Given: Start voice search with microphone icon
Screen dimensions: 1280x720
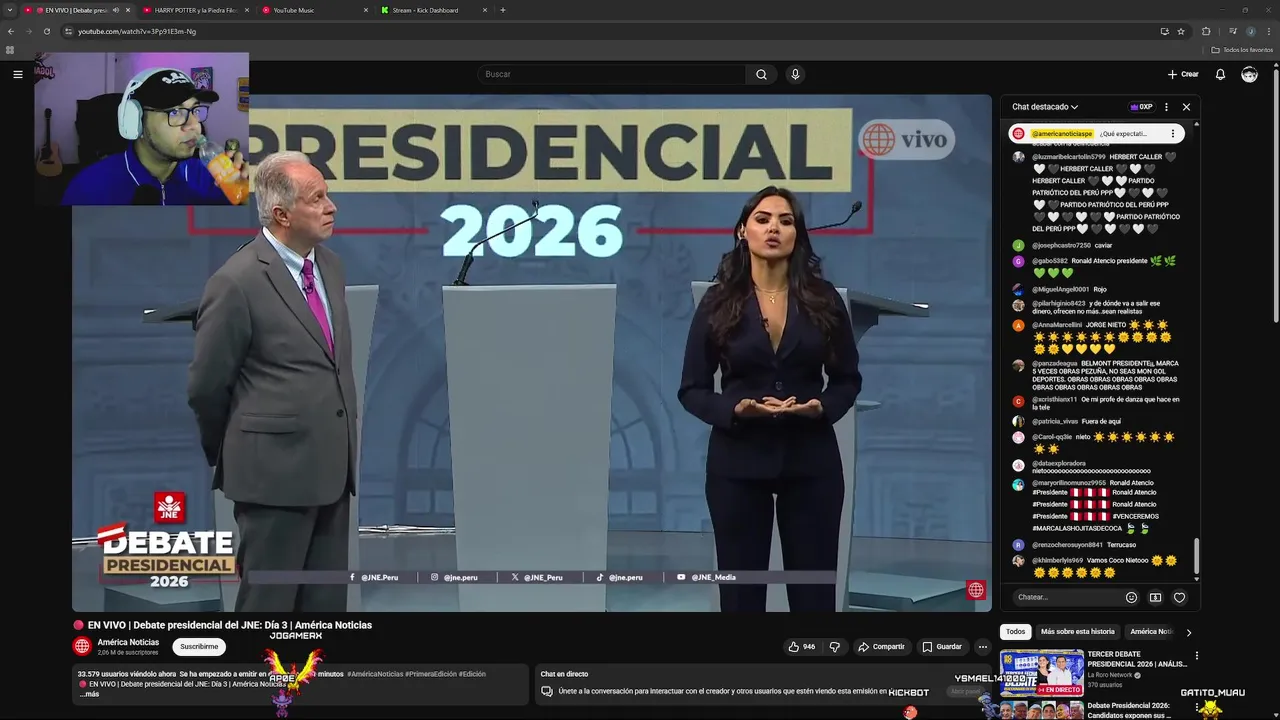Looking at the screenshot, I should pos(795,74).
